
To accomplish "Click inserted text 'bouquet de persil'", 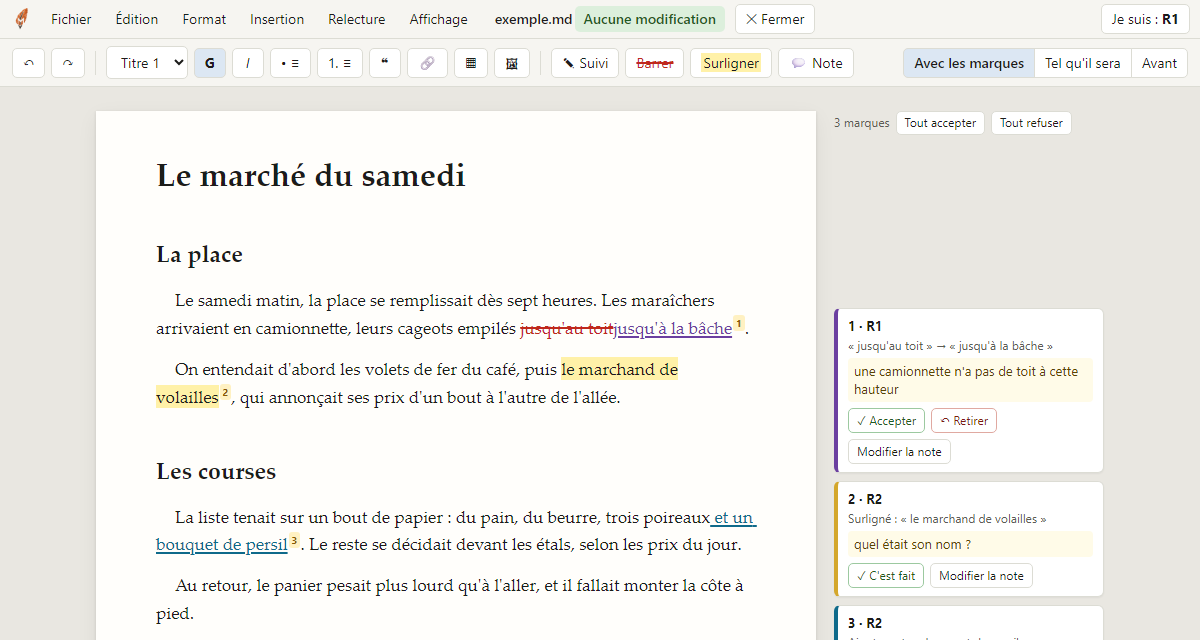I will click(222, 546).
